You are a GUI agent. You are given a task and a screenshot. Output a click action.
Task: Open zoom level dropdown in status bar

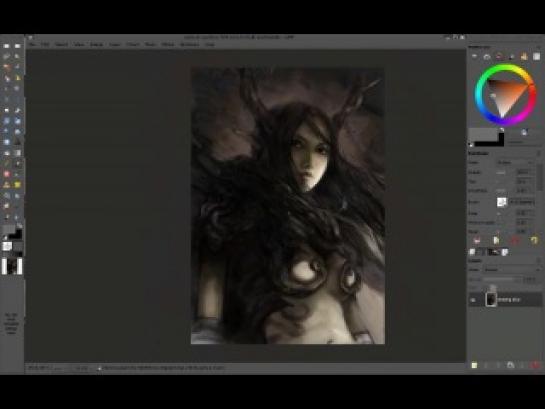click(x=82, y=368)
